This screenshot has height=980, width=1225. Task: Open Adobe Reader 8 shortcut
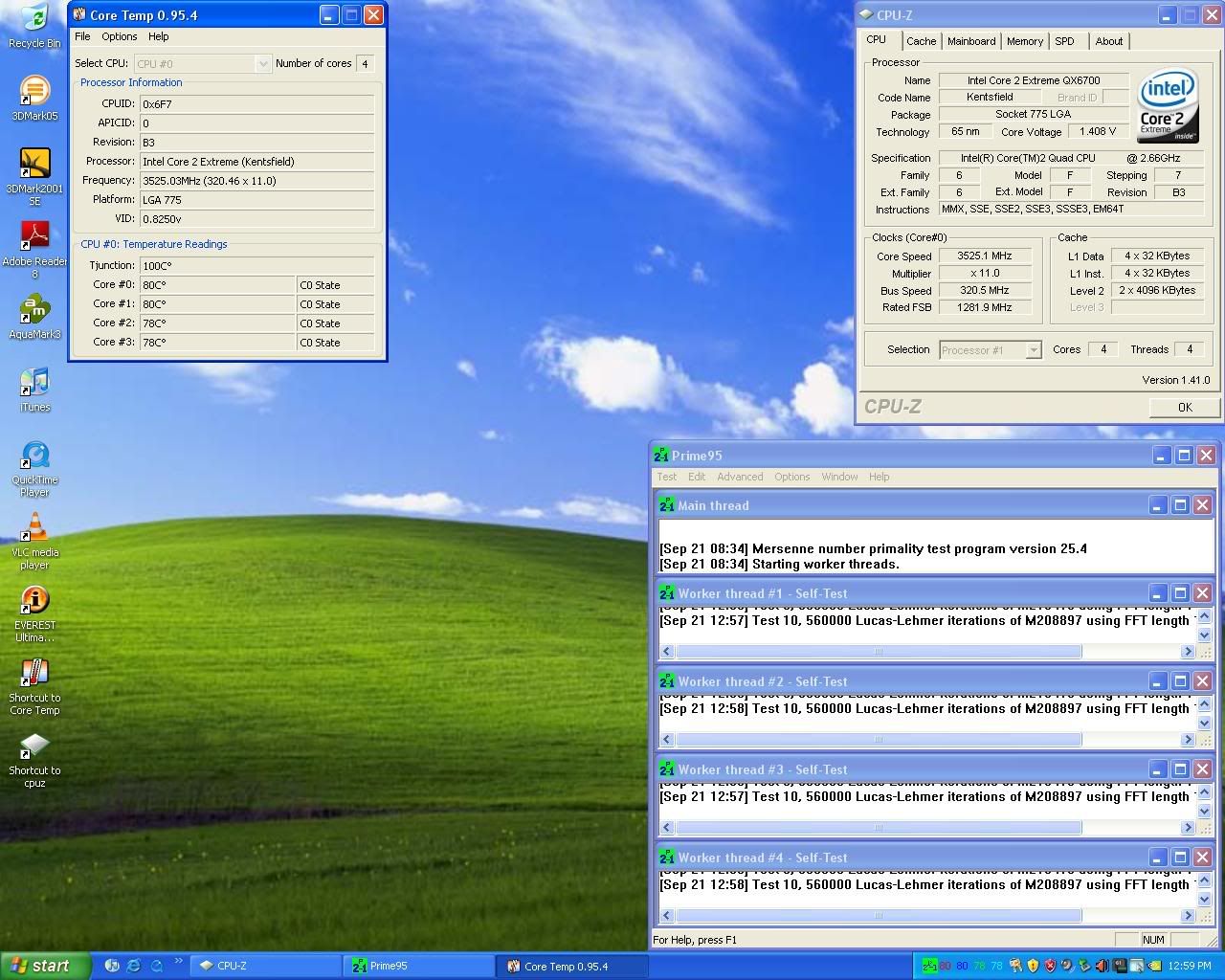point(34,250)
